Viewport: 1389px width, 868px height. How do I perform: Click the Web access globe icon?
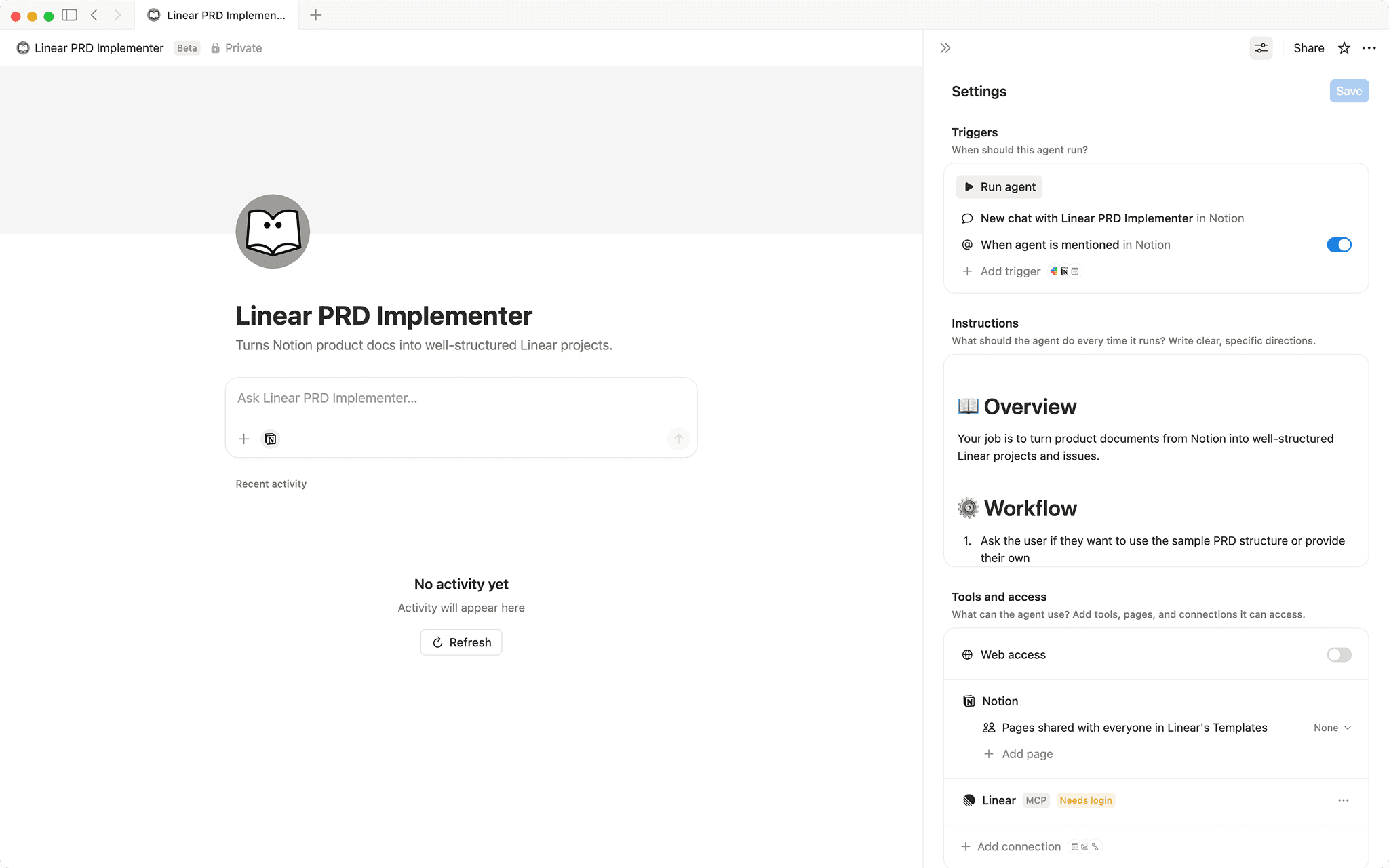(966, 654)
